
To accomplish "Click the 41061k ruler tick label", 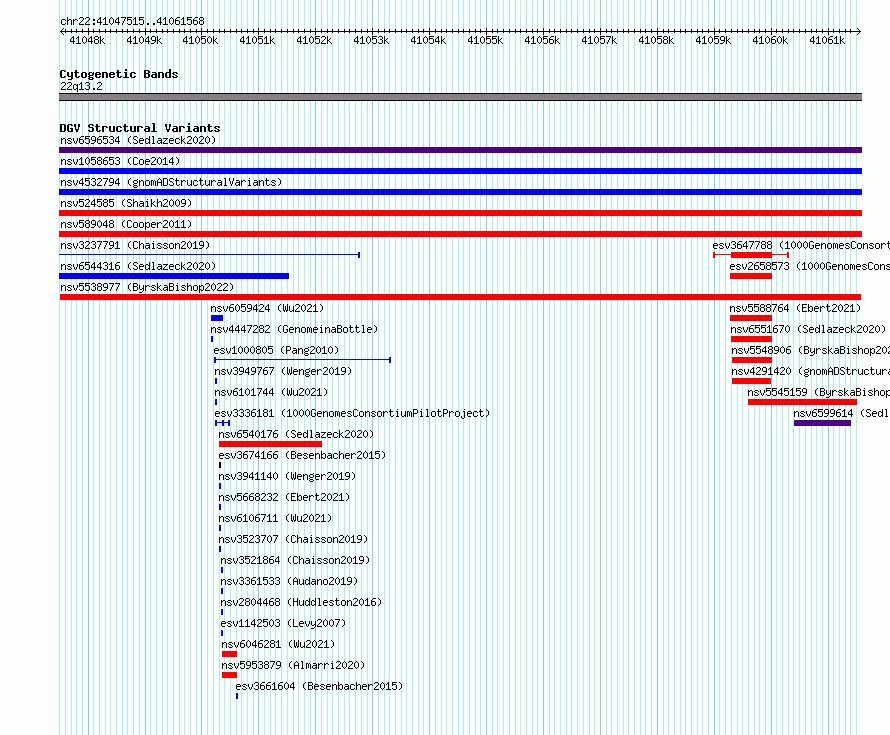I will point(827,40).
